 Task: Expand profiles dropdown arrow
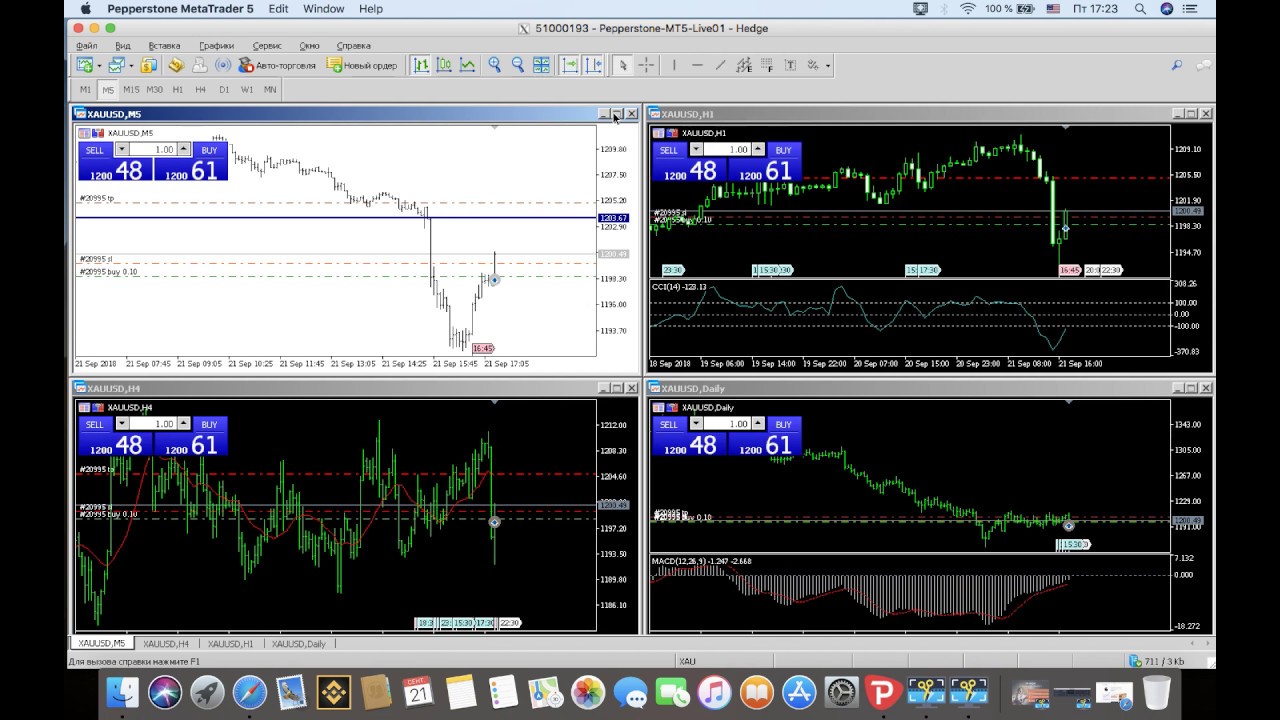click(x=130, y=66)
